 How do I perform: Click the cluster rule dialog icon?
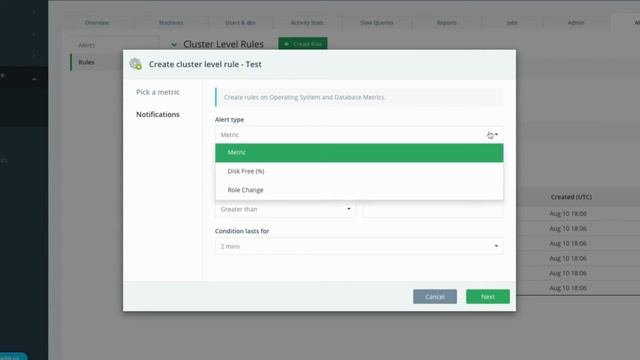[136, 64]
